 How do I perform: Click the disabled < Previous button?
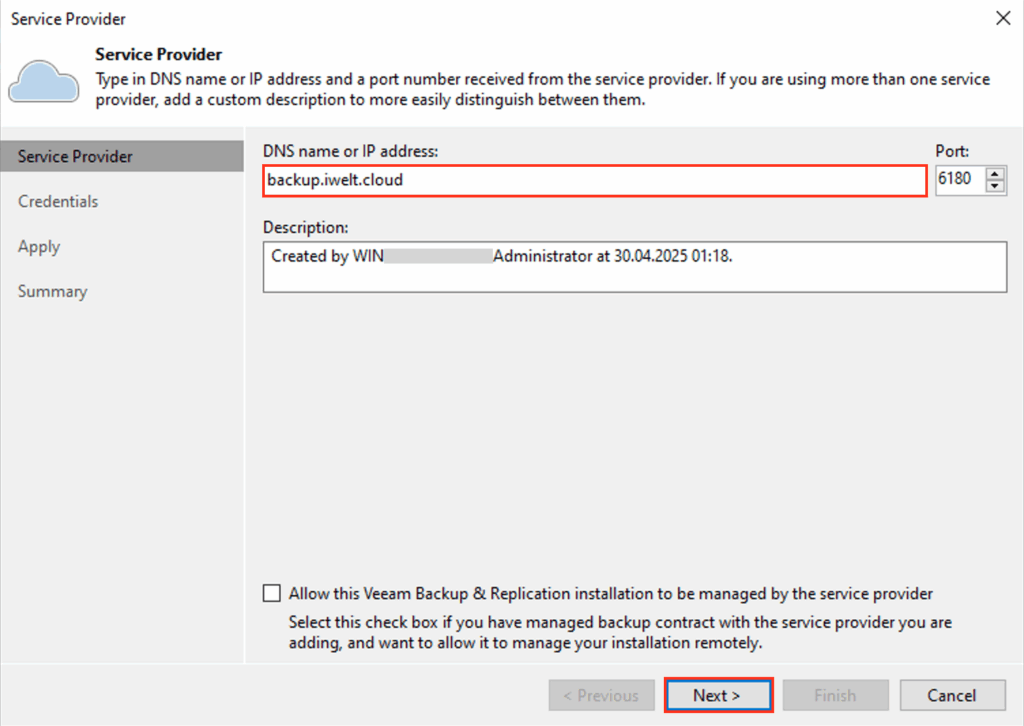(601, 695)
